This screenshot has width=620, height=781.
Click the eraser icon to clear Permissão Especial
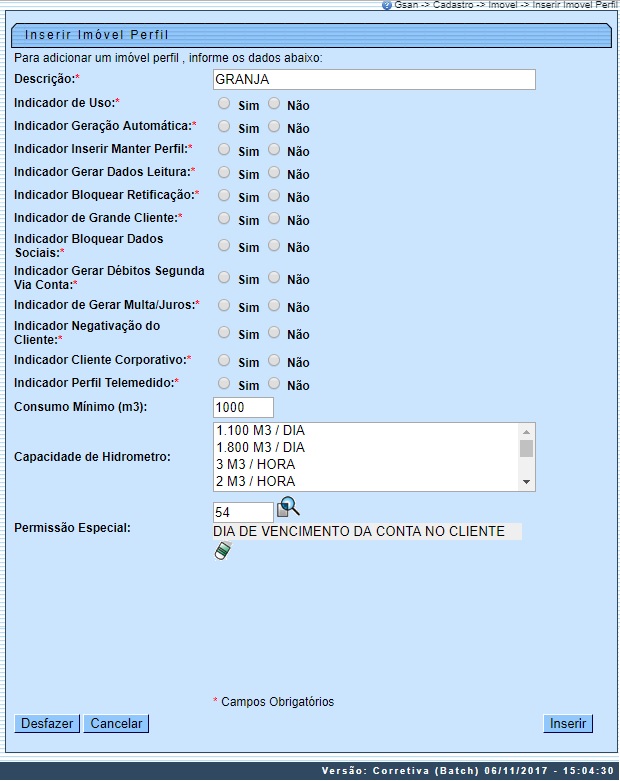point(222,551)
